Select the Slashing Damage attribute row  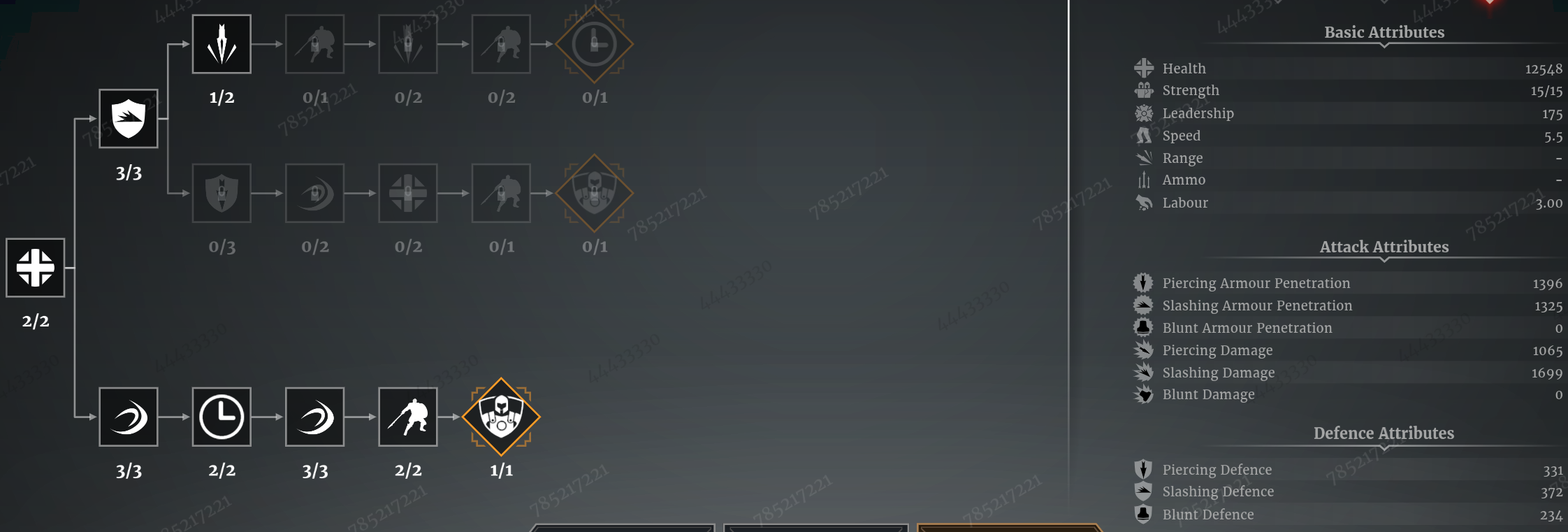pyautogui.click(x=1348, y=373)
